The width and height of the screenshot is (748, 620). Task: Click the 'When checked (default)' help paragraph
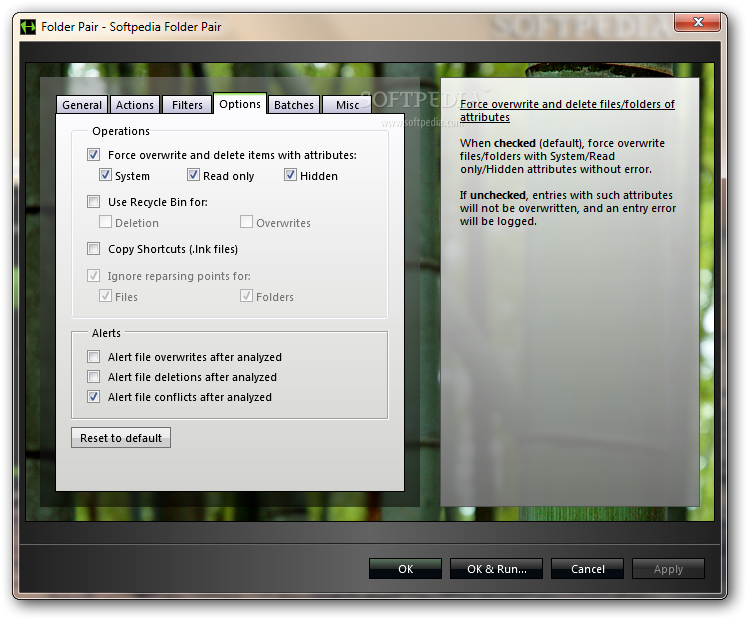(562, 156)
